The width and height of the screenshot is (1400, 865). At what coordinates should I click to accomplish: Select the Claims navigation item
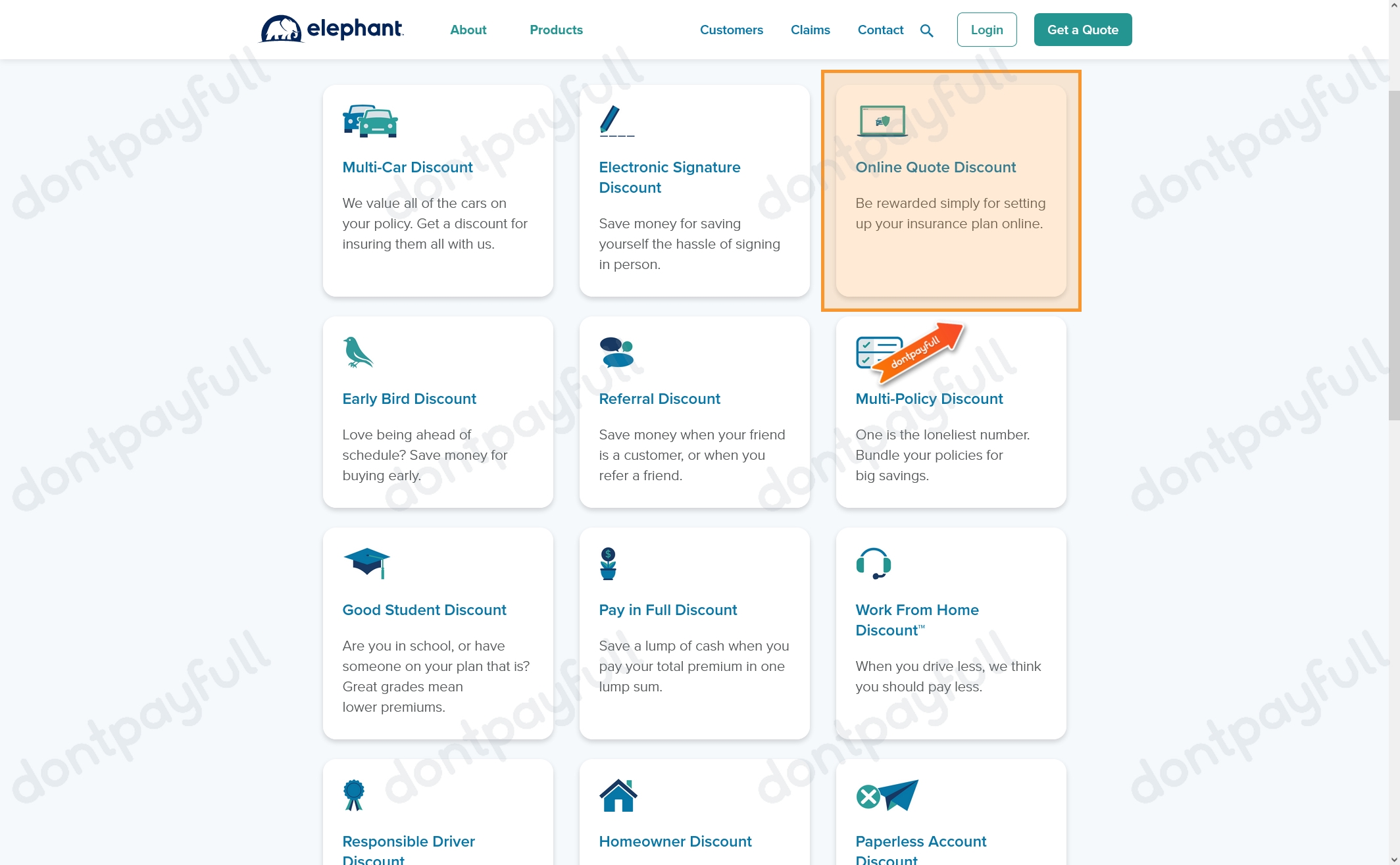click(x=811, y=30)
